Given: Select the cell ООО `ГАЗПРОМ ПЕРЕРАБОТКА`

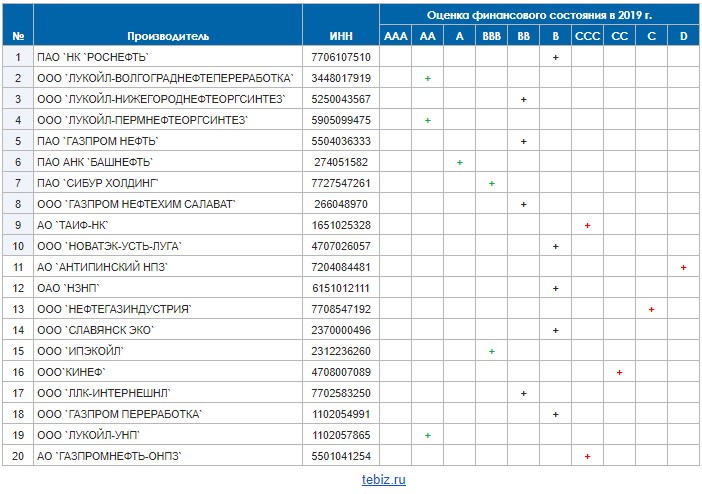Looking at the screenshot, I should (168, 414).
